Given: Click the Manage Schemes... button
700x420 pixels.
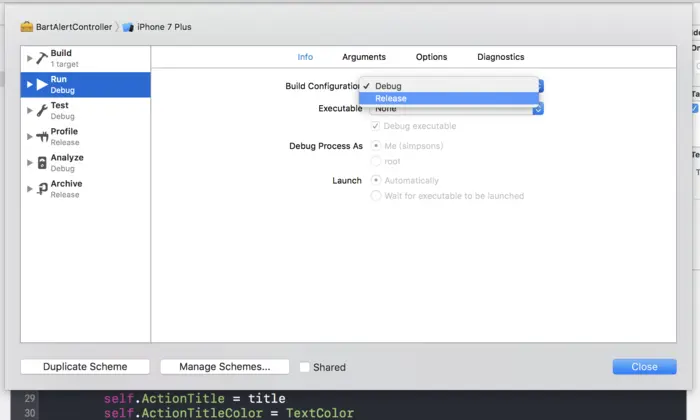Looking at the screenshot, I should click(225, 366).
